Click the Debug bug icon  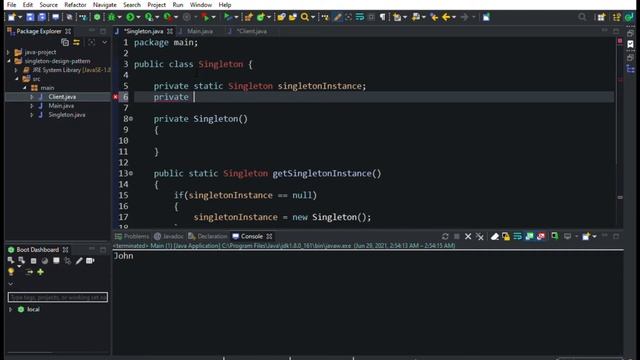pos(111,17)
